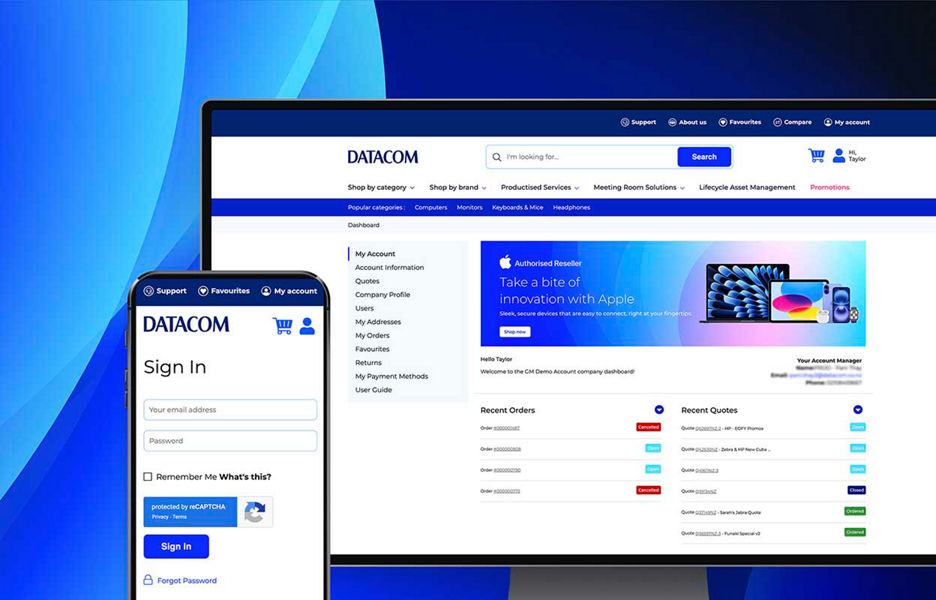Open My Addresses in the sidebar
936x600 pixels.
coord(378,322)
